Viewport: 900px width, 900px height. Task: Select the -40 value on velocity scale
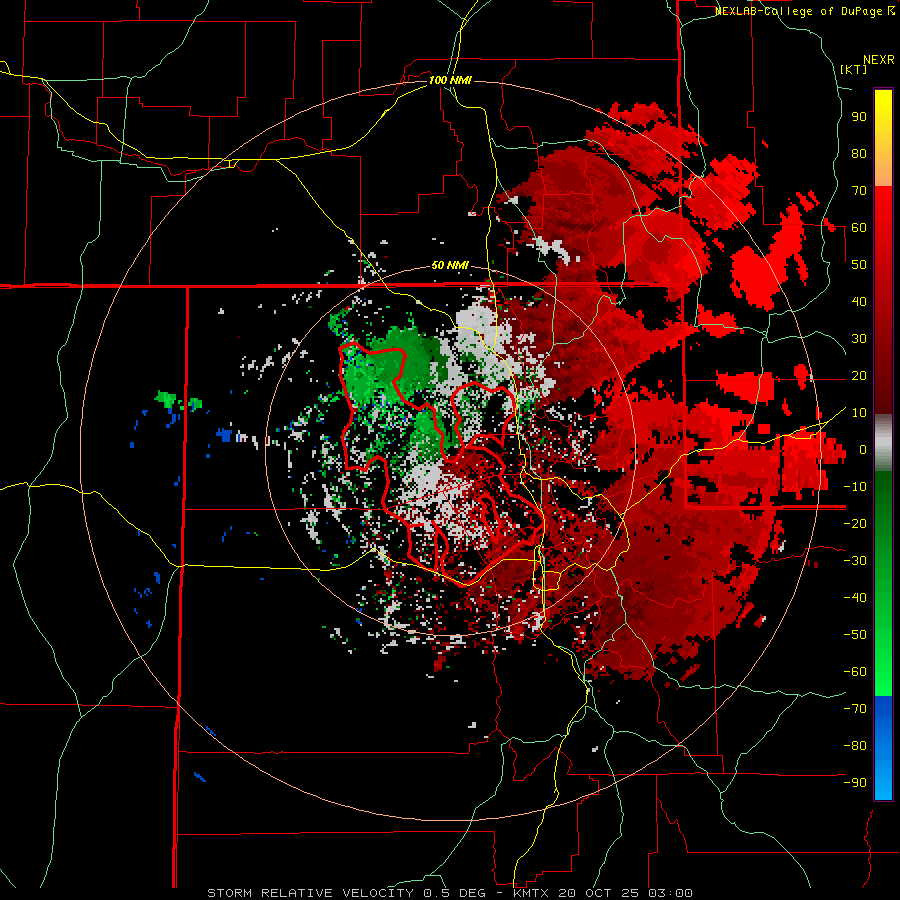[855, 598]
